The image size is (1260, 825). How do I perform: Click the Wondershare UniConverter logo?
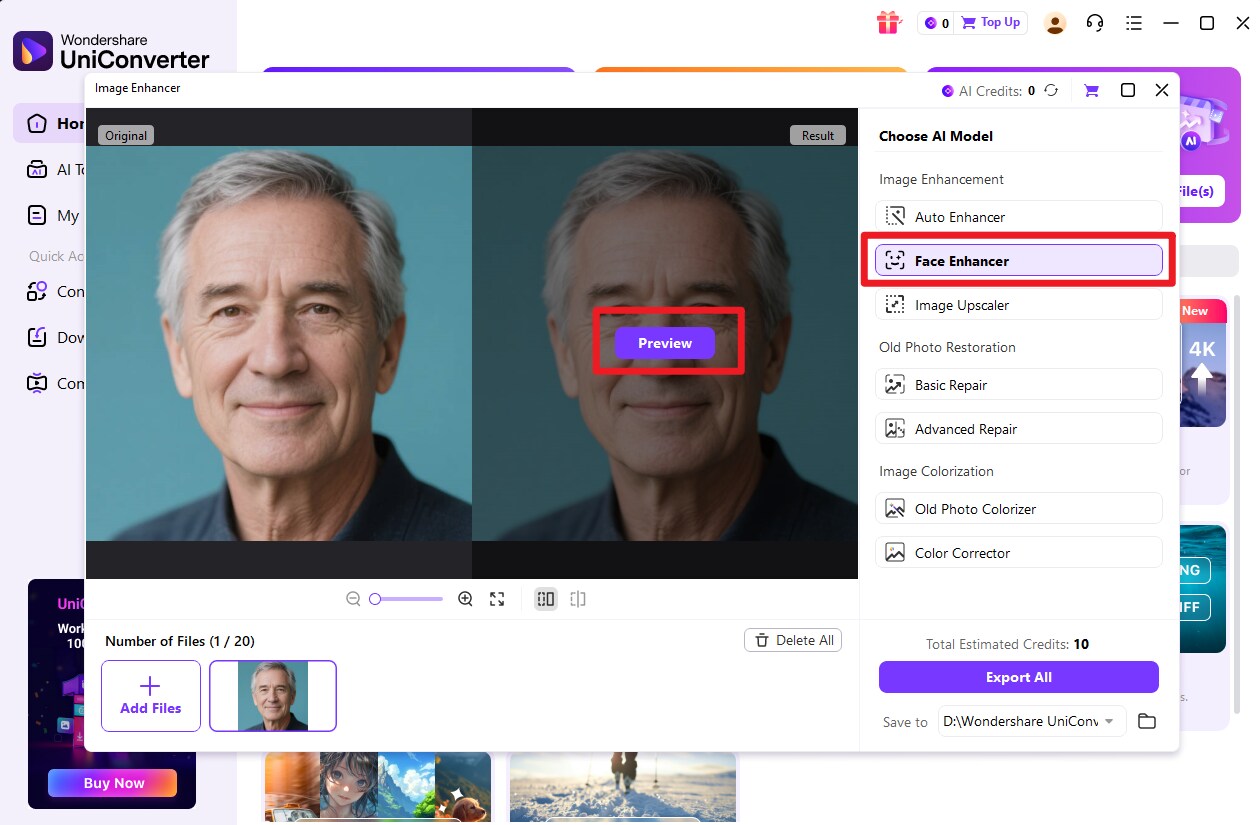tap(111, 51)
